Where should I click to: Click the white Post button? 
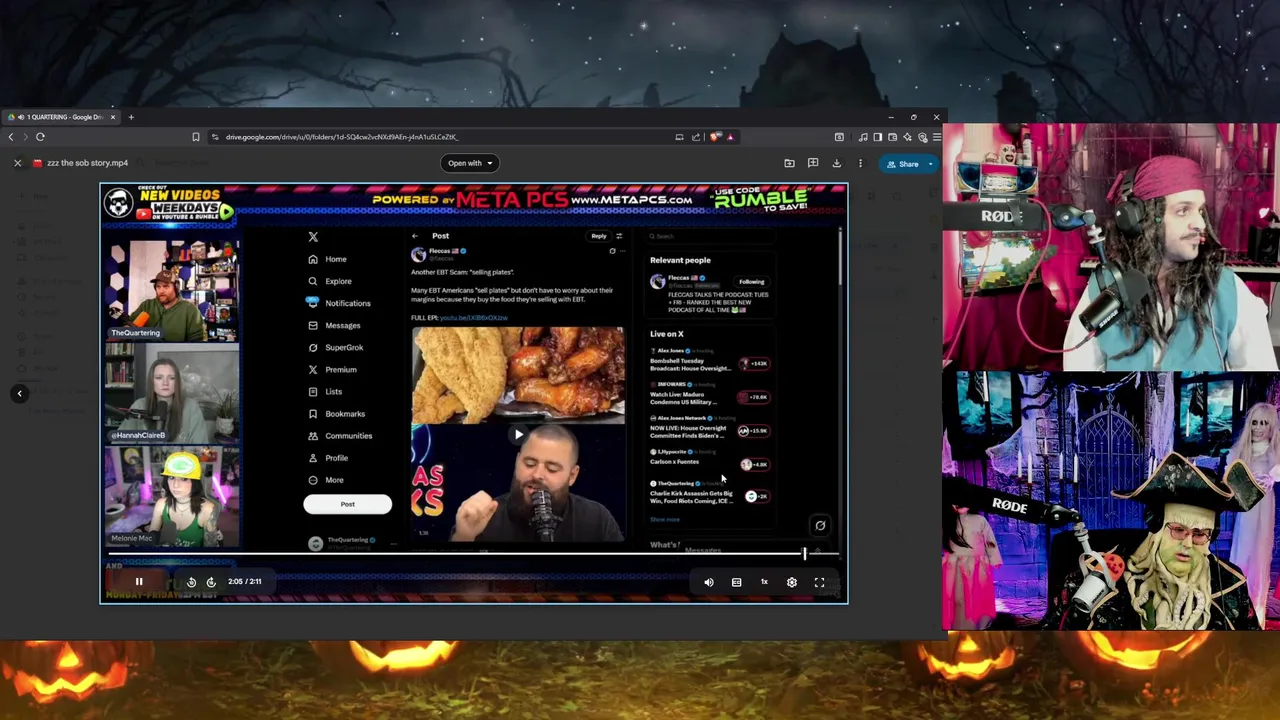click(347, 504)
